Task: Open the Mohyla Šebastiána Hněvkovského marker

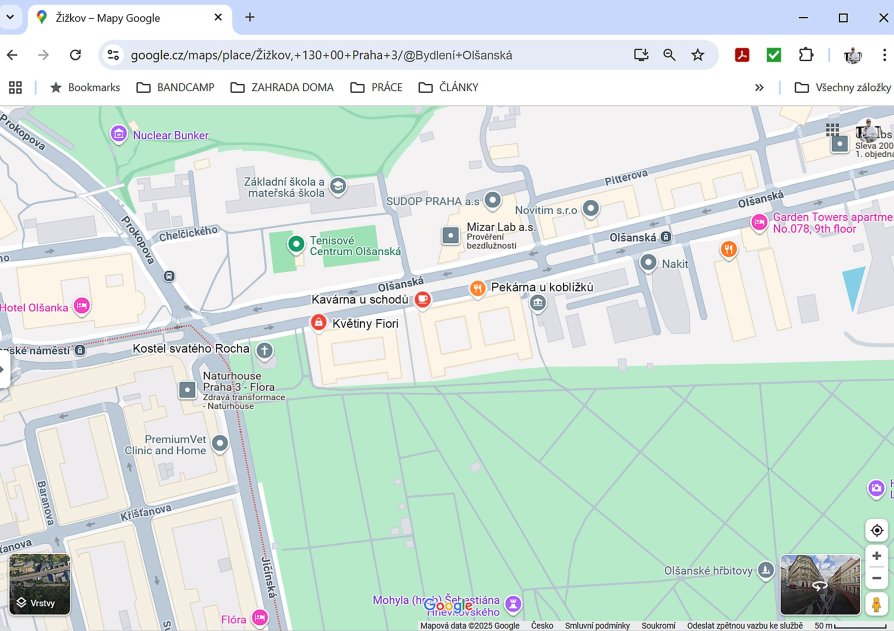Action: click(x=513, y=604)
